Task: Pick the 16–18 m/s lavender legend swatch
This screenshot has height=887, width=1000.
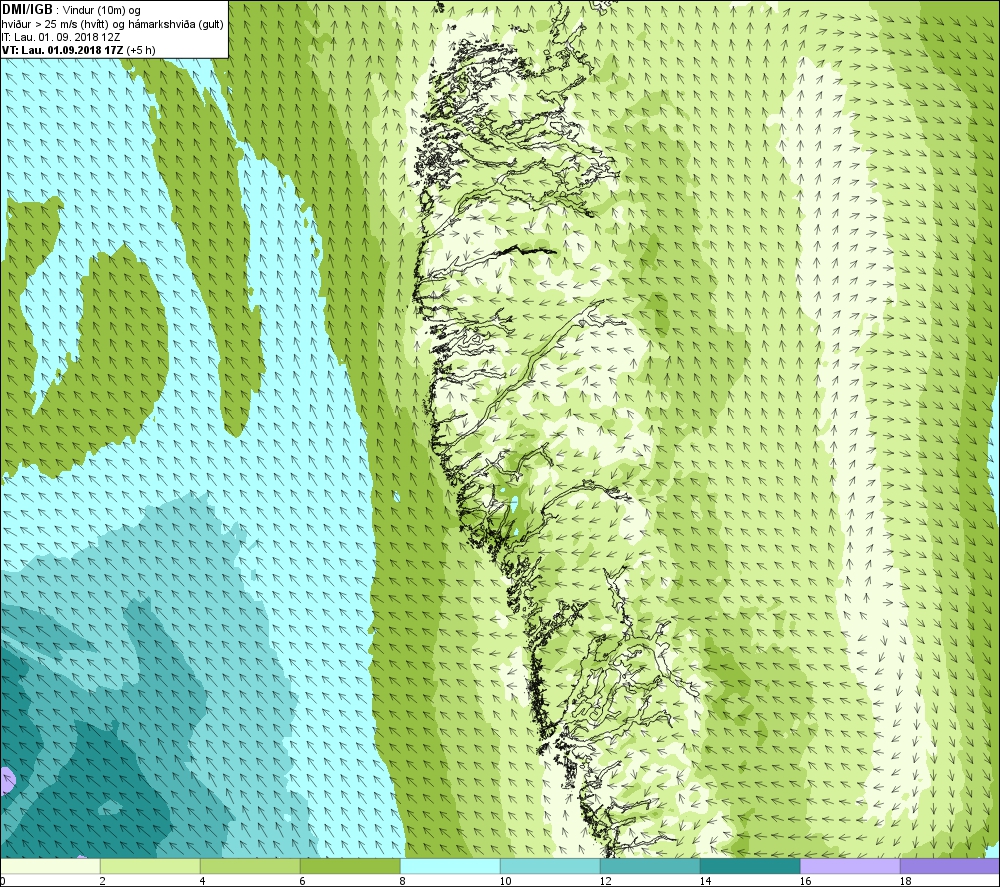Action: [x=850, y=866]
